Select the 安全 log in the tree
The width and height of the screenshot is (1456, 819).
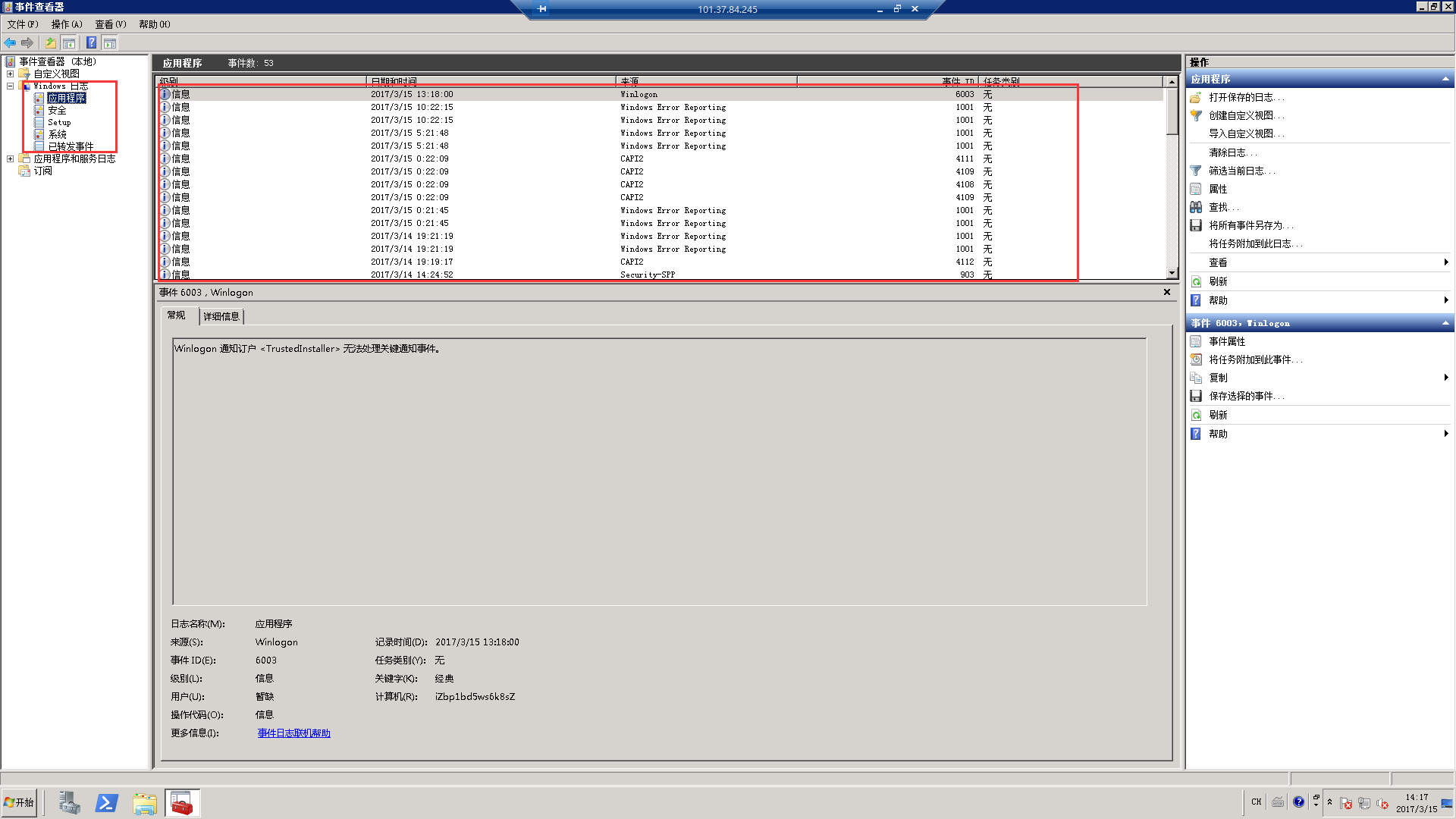coord(58,110)
